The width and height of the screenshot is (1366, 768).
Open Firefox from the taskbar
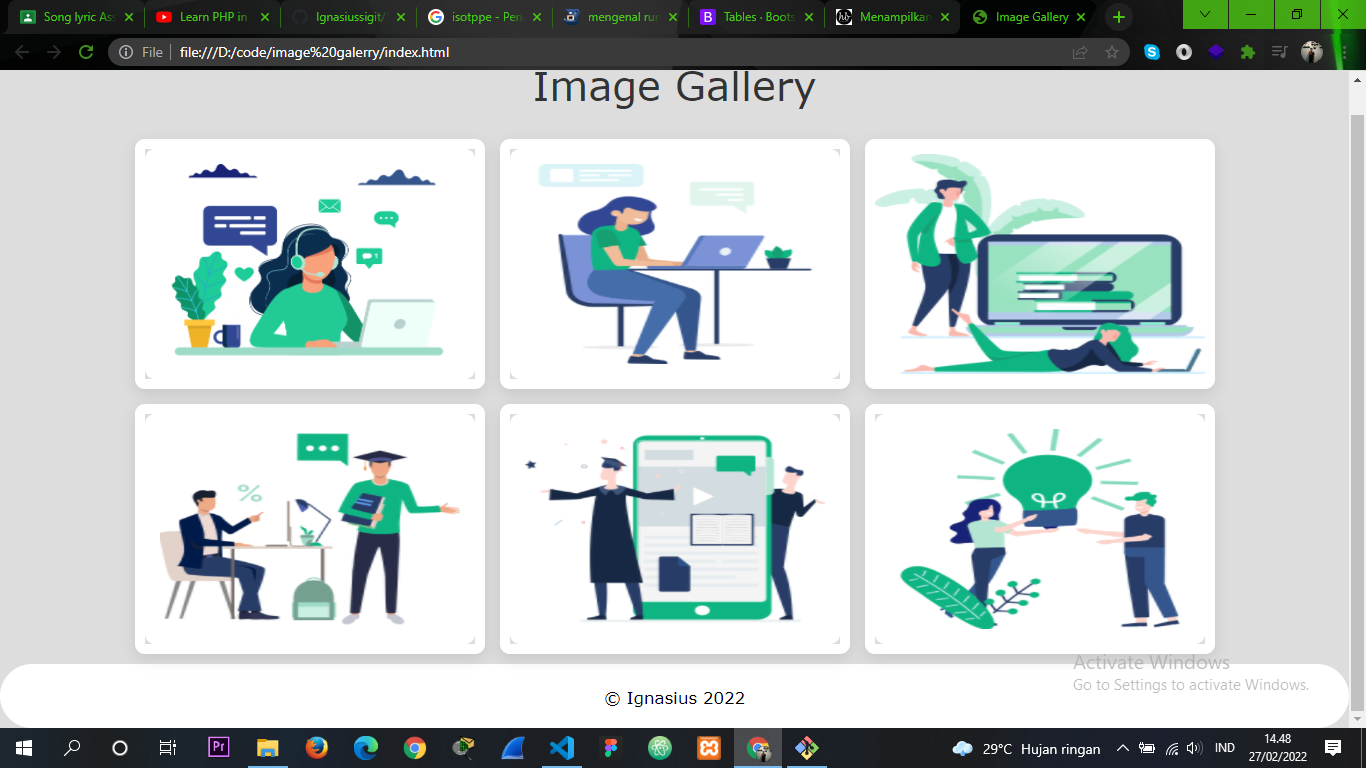(316, 748)
